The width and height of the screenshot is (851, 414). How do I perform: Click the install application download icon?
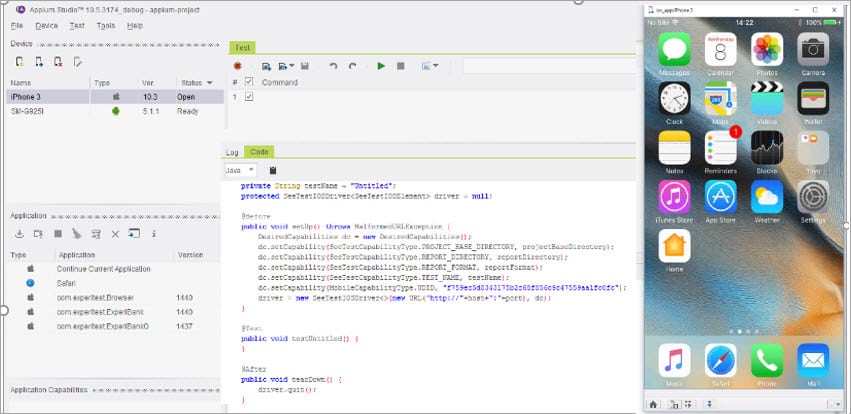[18, 234]
